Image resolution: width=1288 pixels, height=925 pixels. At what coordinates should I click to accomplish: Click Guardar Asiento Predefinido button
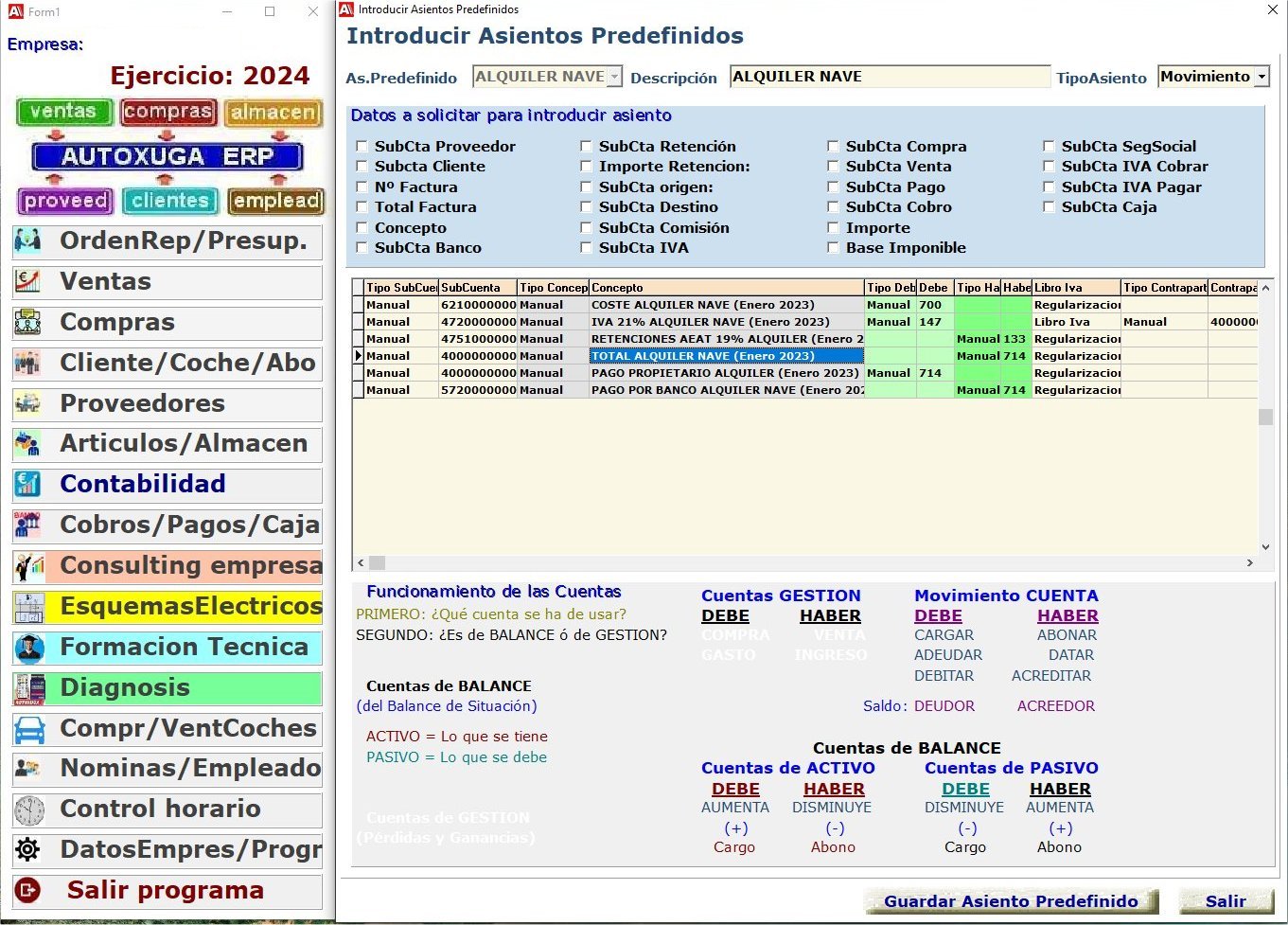coord(1011,901)
